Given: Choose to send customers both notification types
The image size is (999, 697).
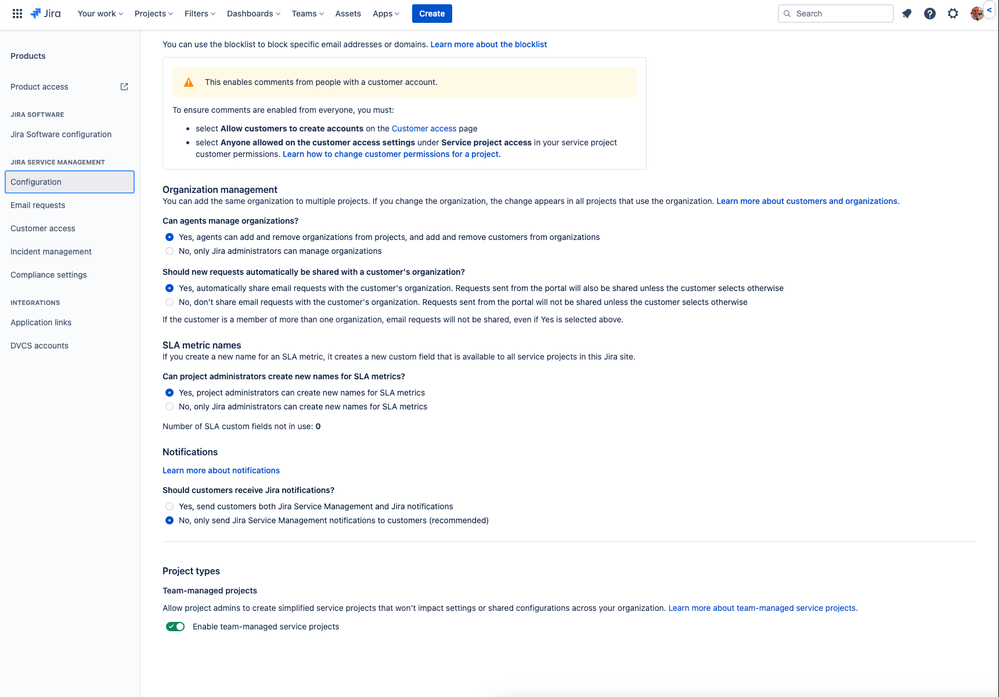Looking at the screenshot, I should [x=169, y=506].
